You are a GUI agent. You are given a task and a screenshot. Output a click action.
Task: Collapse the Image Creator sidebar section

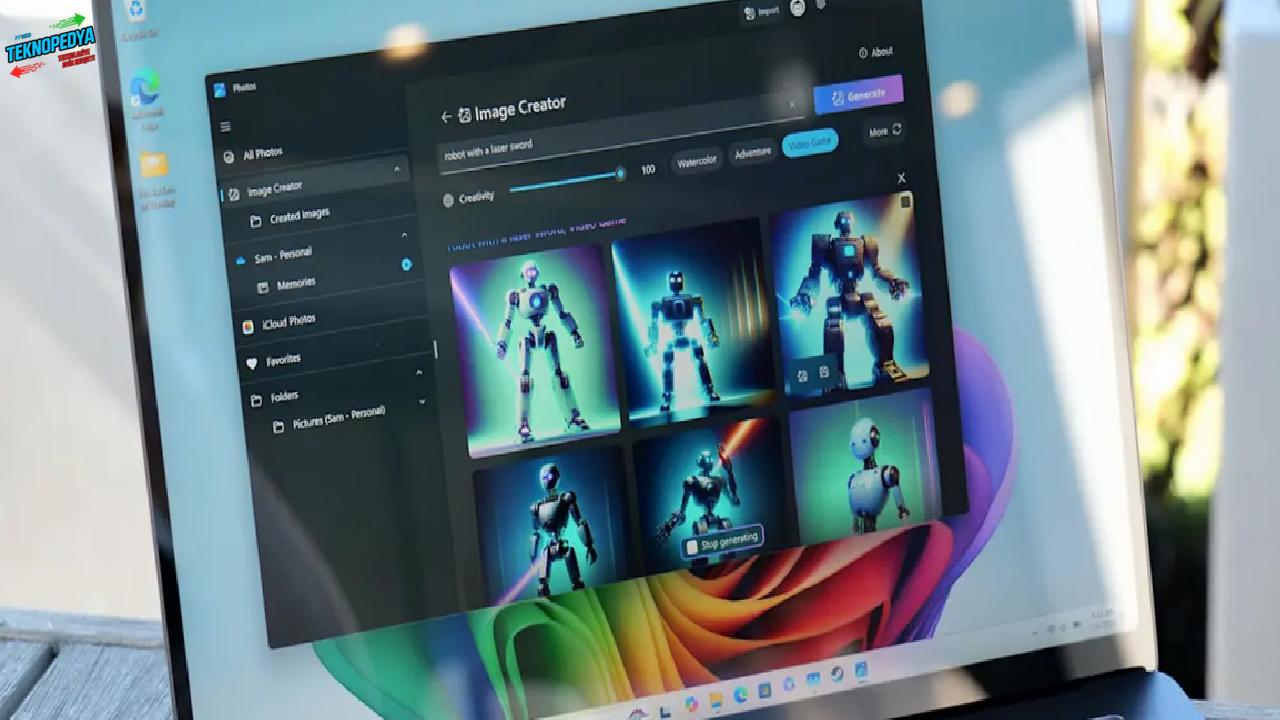point(397,170)
